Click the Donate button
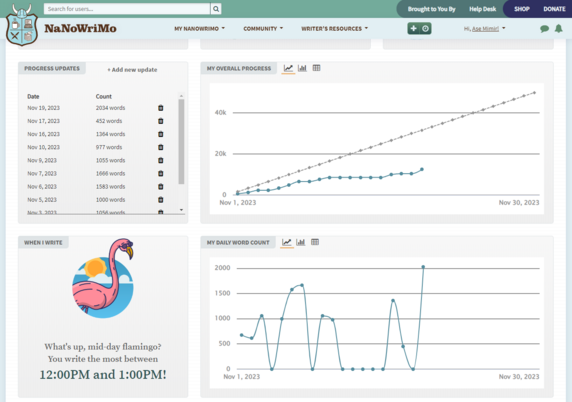Screen dimensions: 572x402 point(554,9)
